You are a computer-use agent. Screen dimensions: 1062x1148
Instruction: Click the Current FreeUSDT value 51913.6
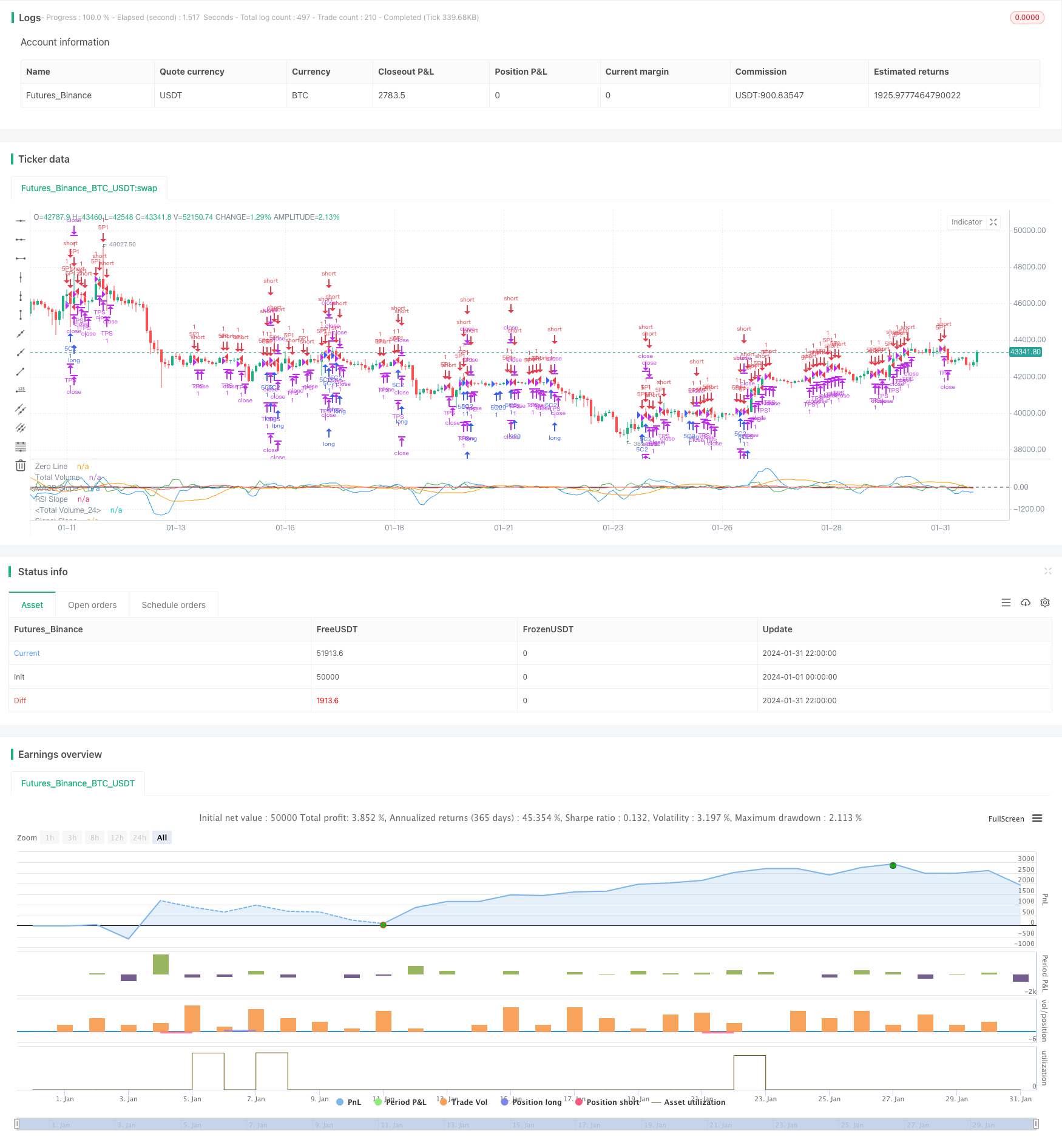[x=330, y=653]
